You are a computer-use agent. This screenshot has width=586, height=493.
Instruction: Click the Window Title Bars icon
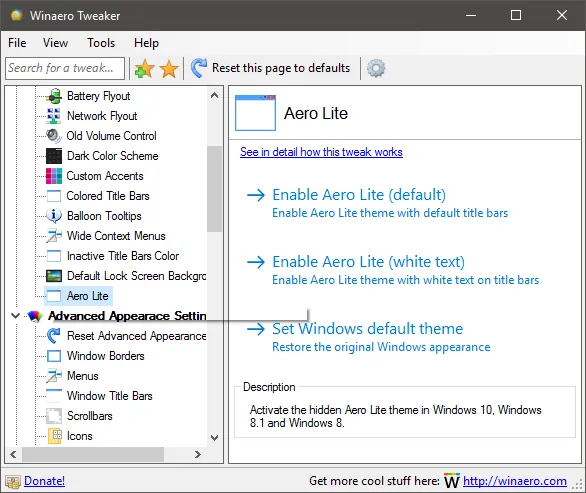click(x=54, y=396)
